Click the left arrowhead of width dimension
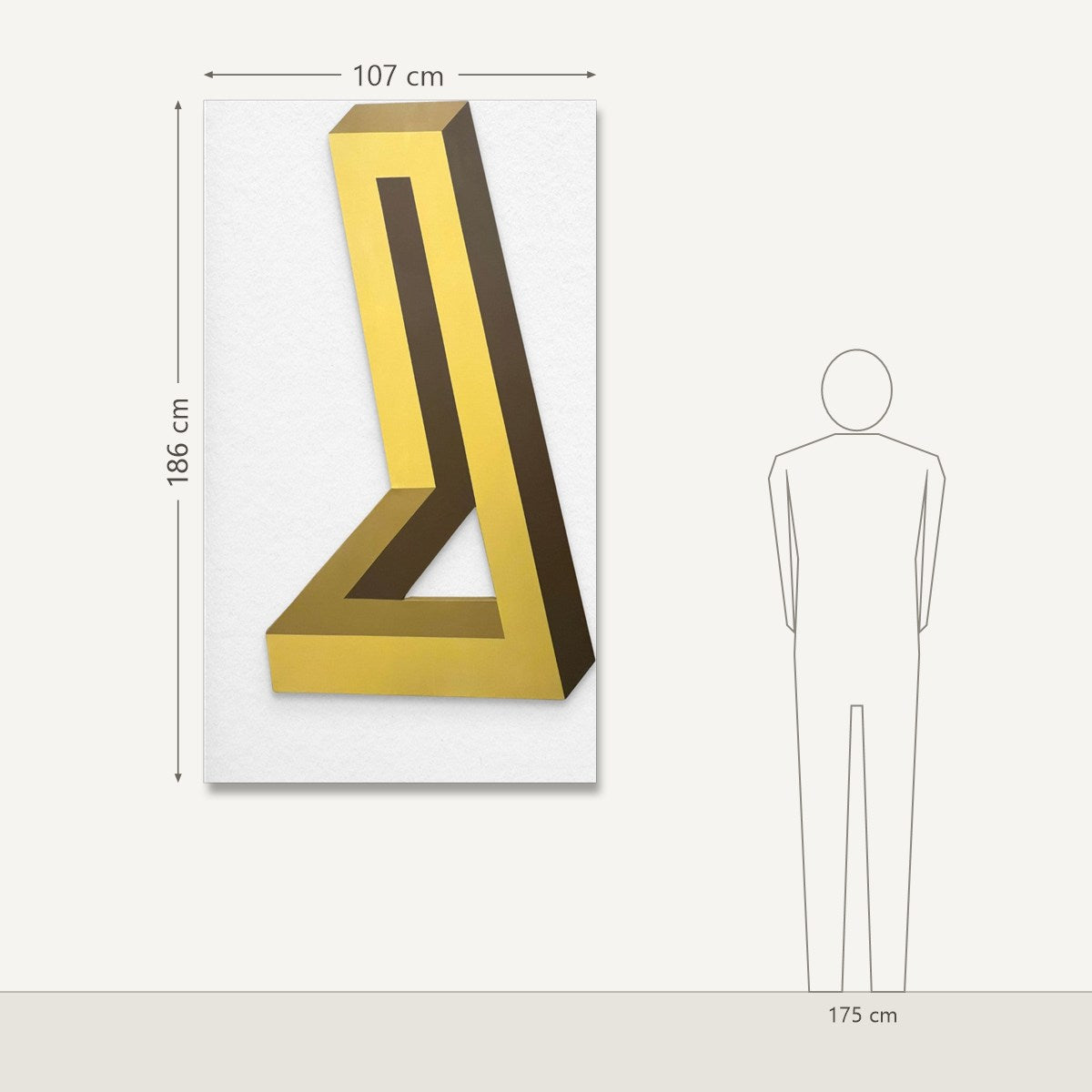Image resolution: width=1092 pixels, height=1092 pixels. click(208, 75)
